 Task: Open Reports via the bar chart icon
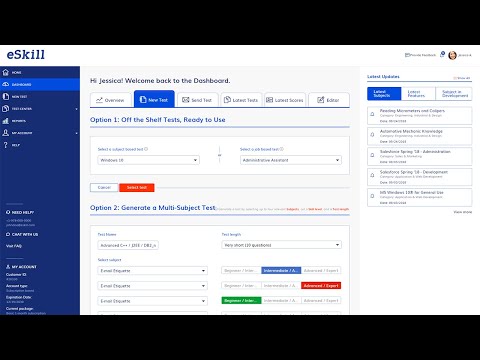coord(5,121)
